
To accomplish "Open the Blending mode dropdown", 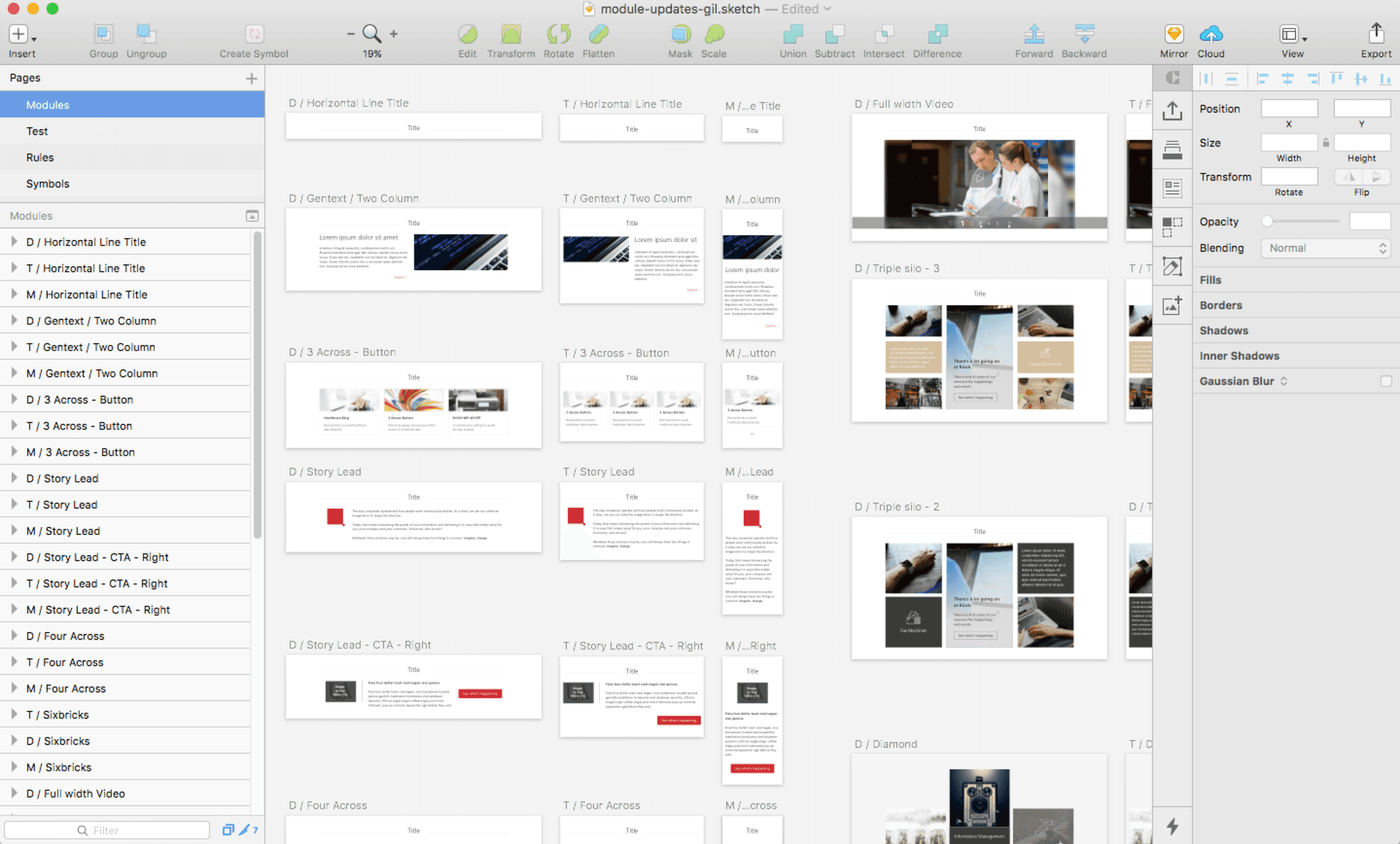I will click(1325, 248).
